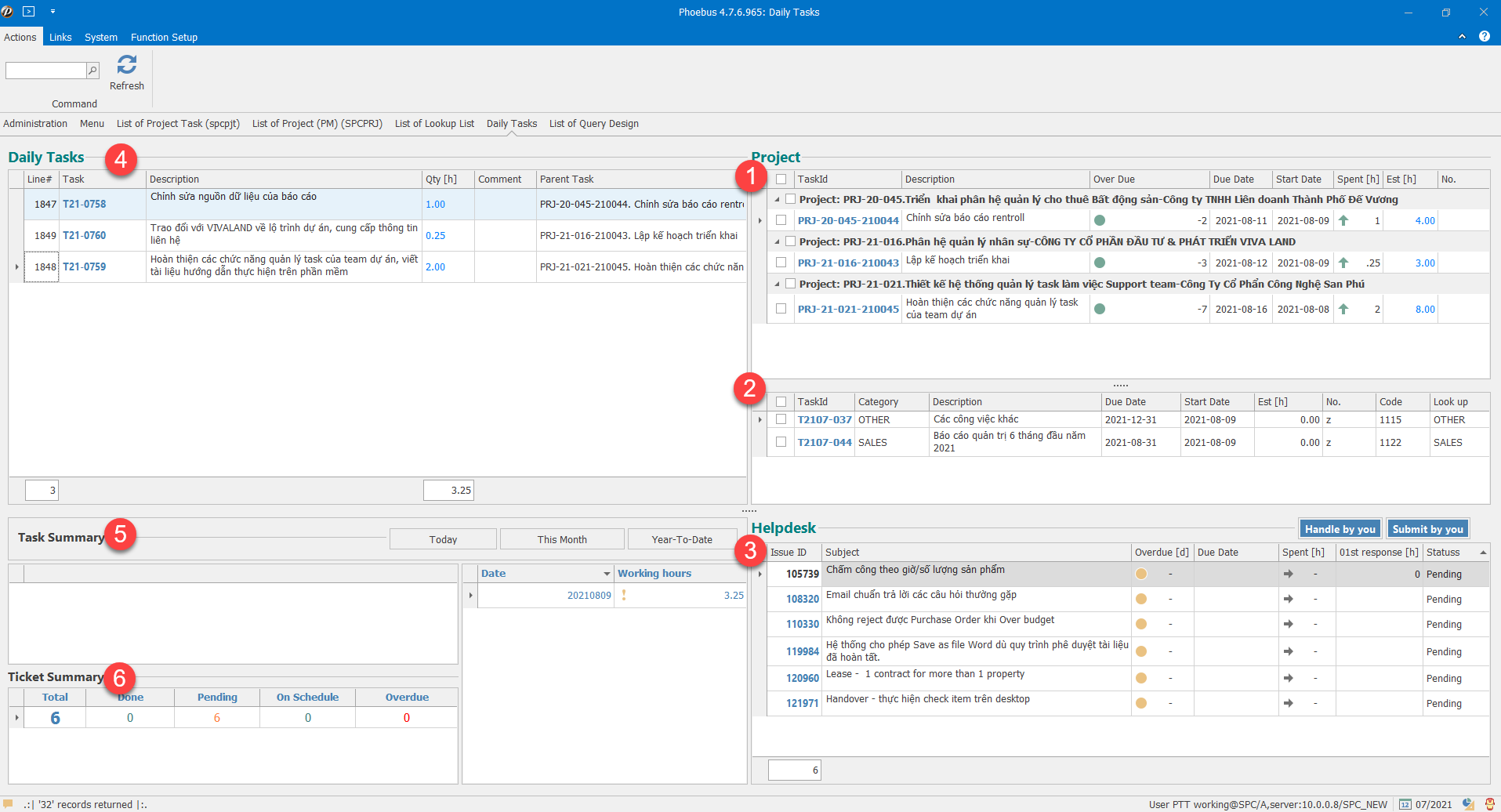Click the status dot for issue 105739
Image resolution: width=1501 pixels, height=812 pixels.
[1141, 574]
